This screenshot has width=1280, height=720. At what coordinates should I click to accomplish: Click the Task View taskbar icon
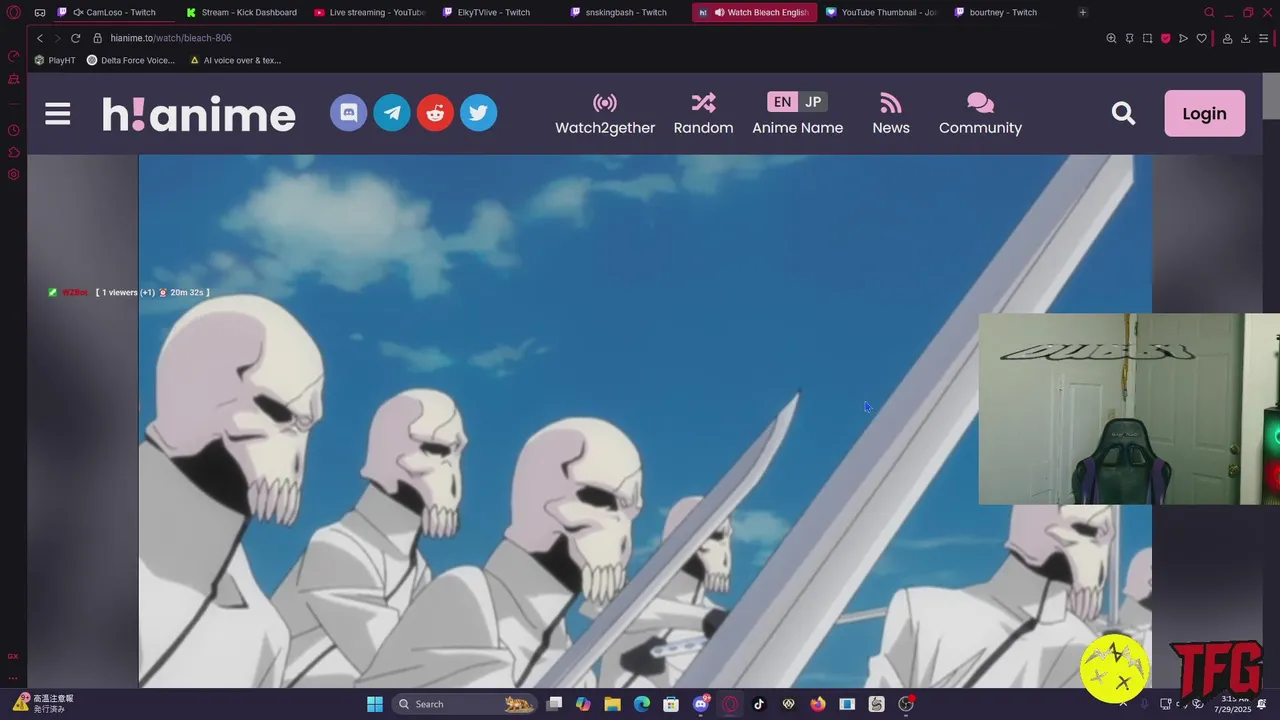click(x=554, y=704)
